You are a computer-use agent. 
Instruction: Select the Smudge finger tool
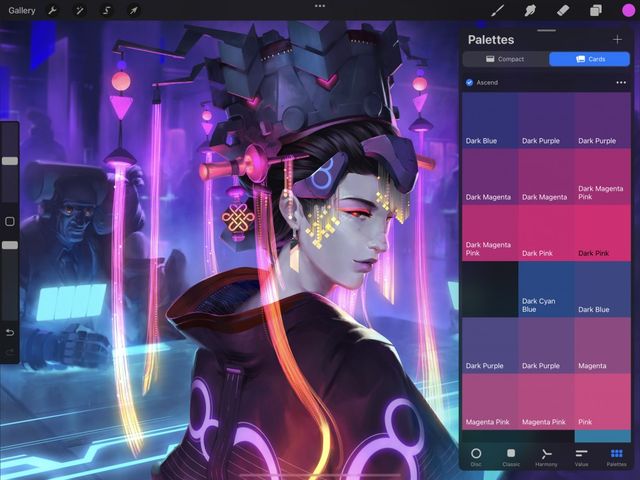[530, 10]
